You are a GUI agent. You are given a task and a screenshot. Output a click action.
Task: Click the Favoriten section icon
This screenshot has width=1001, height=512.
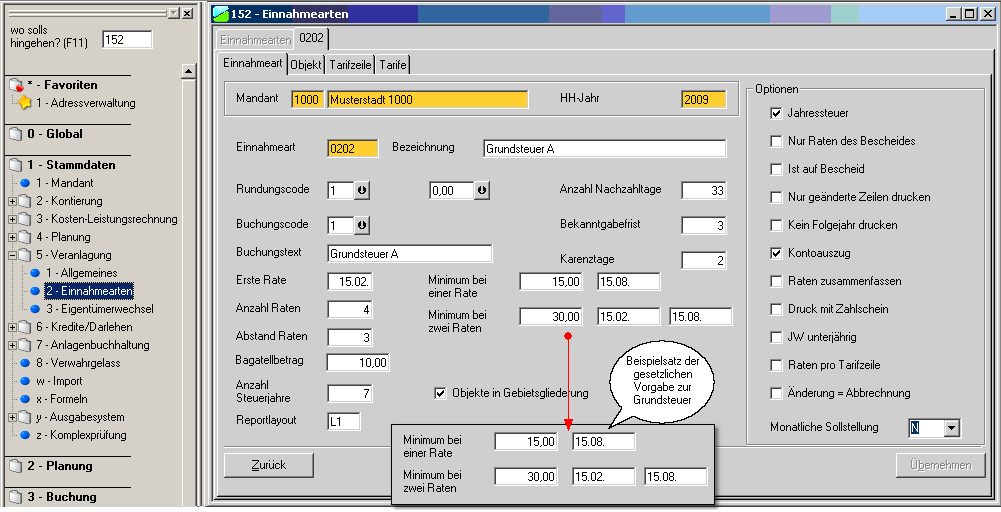(x=15, y=85)
